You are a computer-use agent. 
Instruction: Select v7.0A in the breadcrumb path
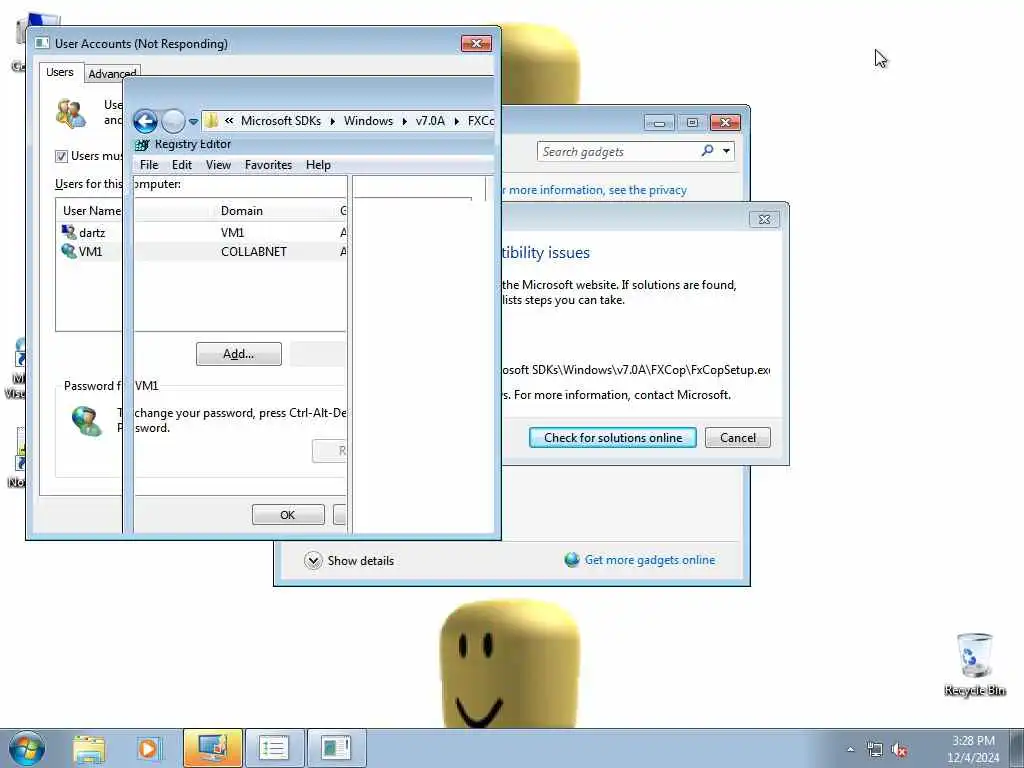click(x=430, y=121)
